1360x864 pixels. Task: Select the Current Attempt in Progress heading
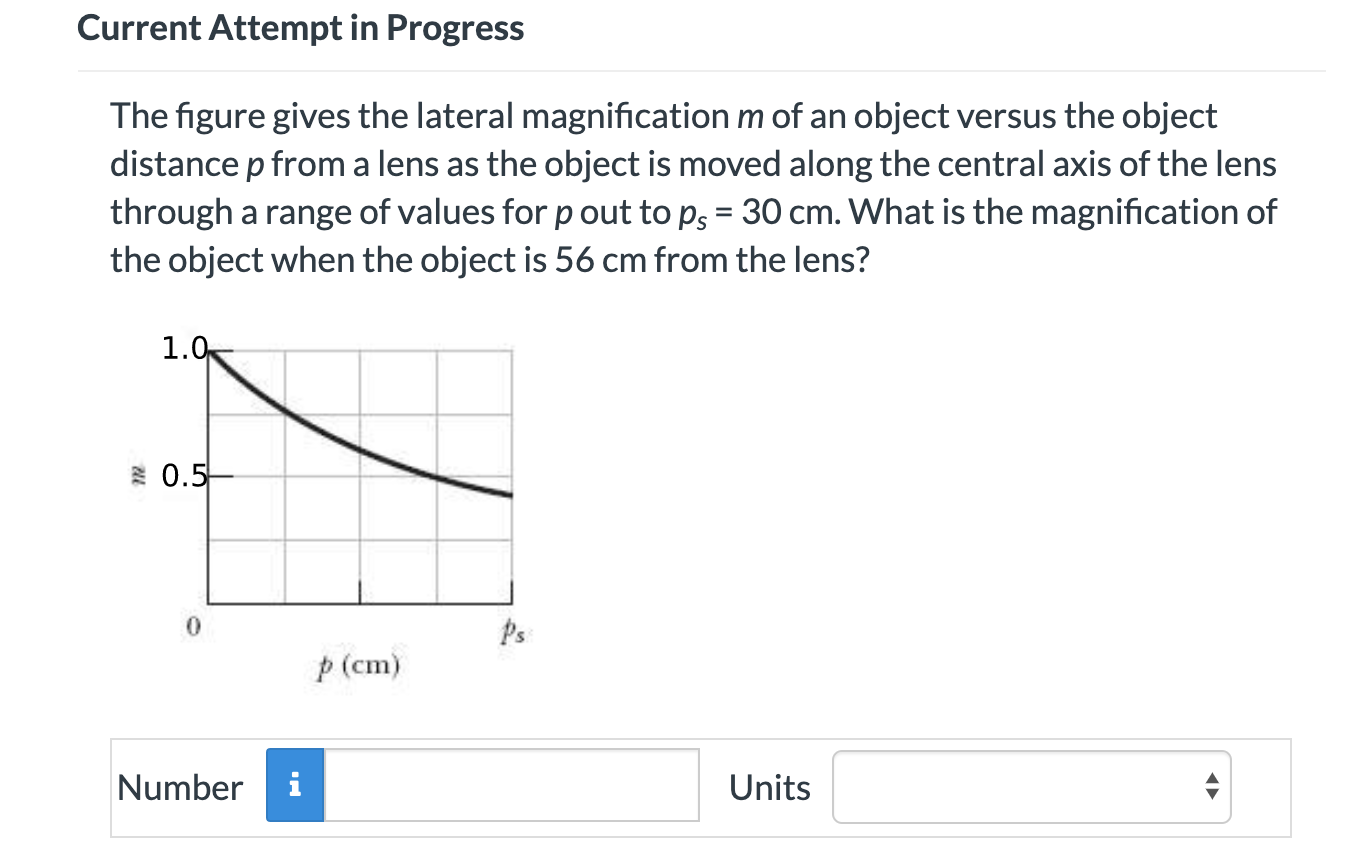click(300, 29)
